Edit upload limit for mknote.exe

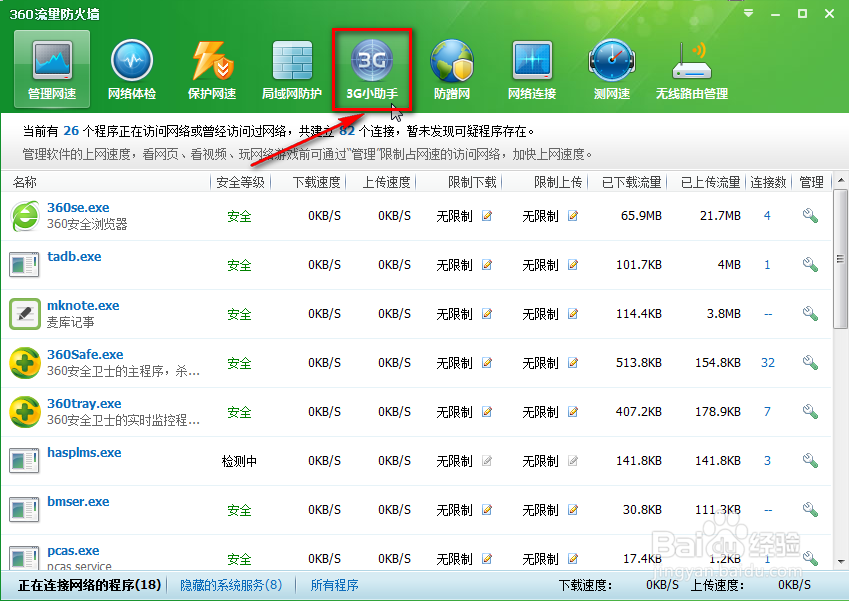click(573, 313)
